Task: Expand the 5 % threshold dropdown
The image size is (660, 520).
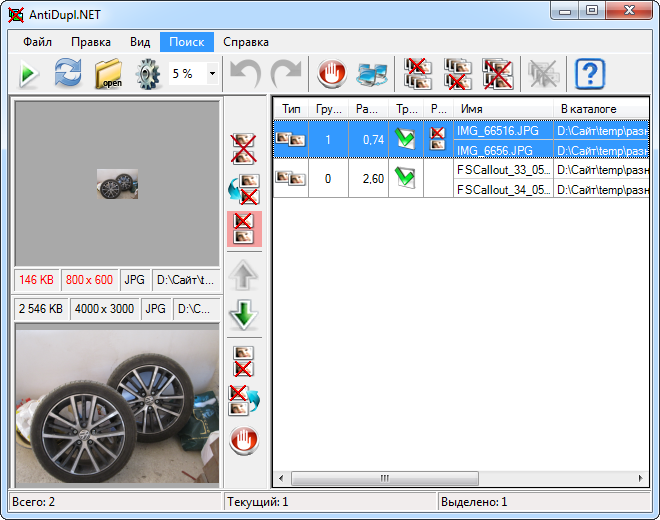Action: pyautogui.click(x=212, y=74)
